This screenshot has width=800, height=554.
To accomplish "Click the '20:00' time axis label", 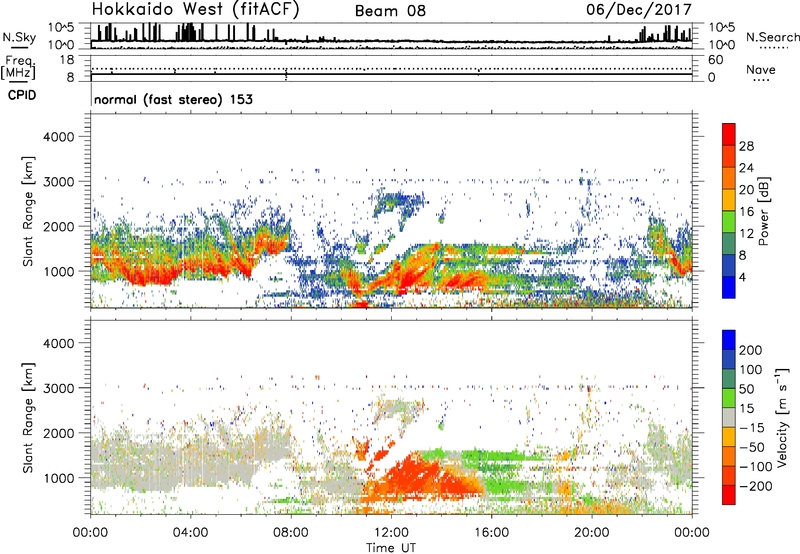I will tap(591, 532).
